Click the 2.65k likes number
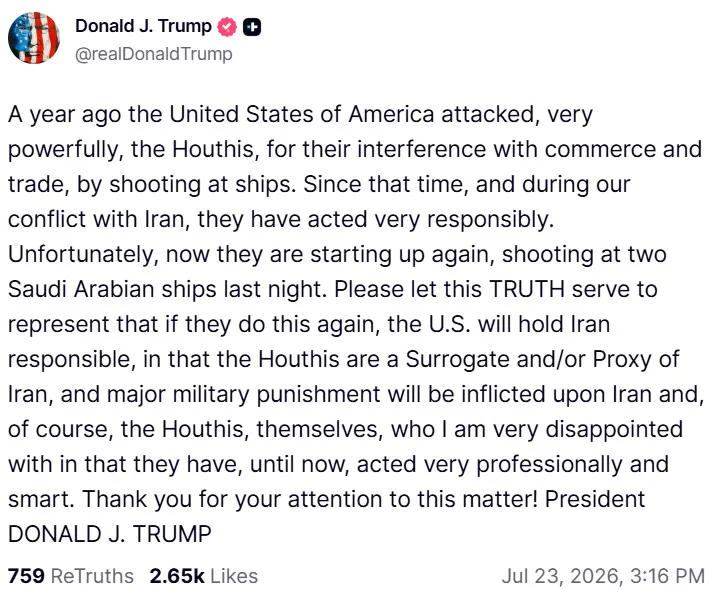This screenshot has width=716, height=608. (x=177, y=576)
